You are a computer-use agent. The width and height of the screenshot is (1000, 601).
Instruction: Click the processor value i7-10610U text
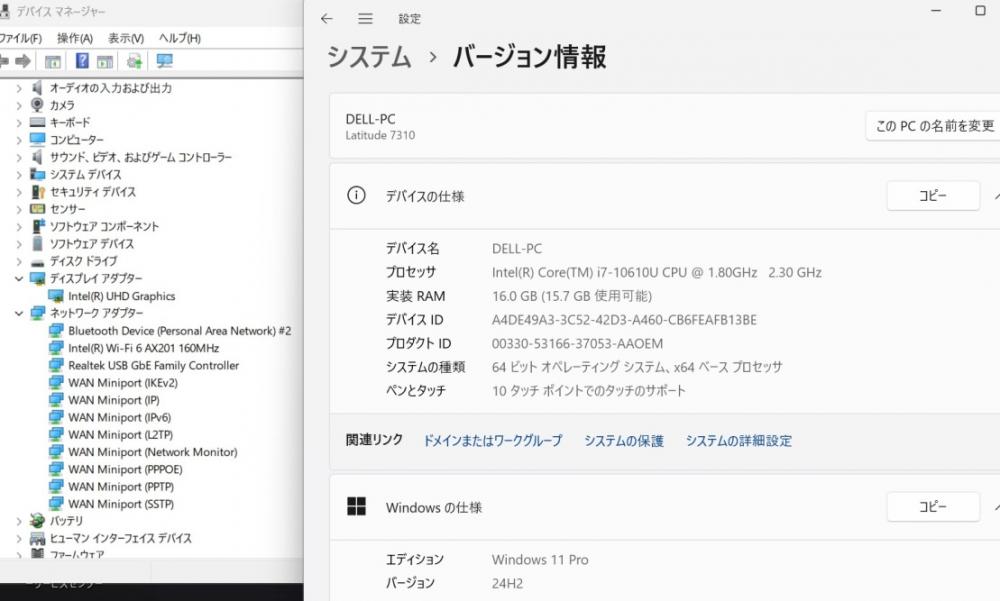point(656,272)
